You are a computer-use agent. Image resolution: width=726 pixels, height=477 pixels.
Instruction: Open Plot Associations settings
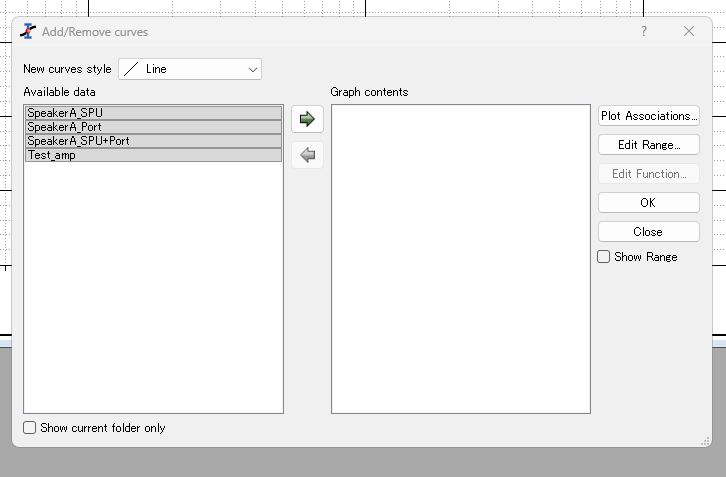648,116
